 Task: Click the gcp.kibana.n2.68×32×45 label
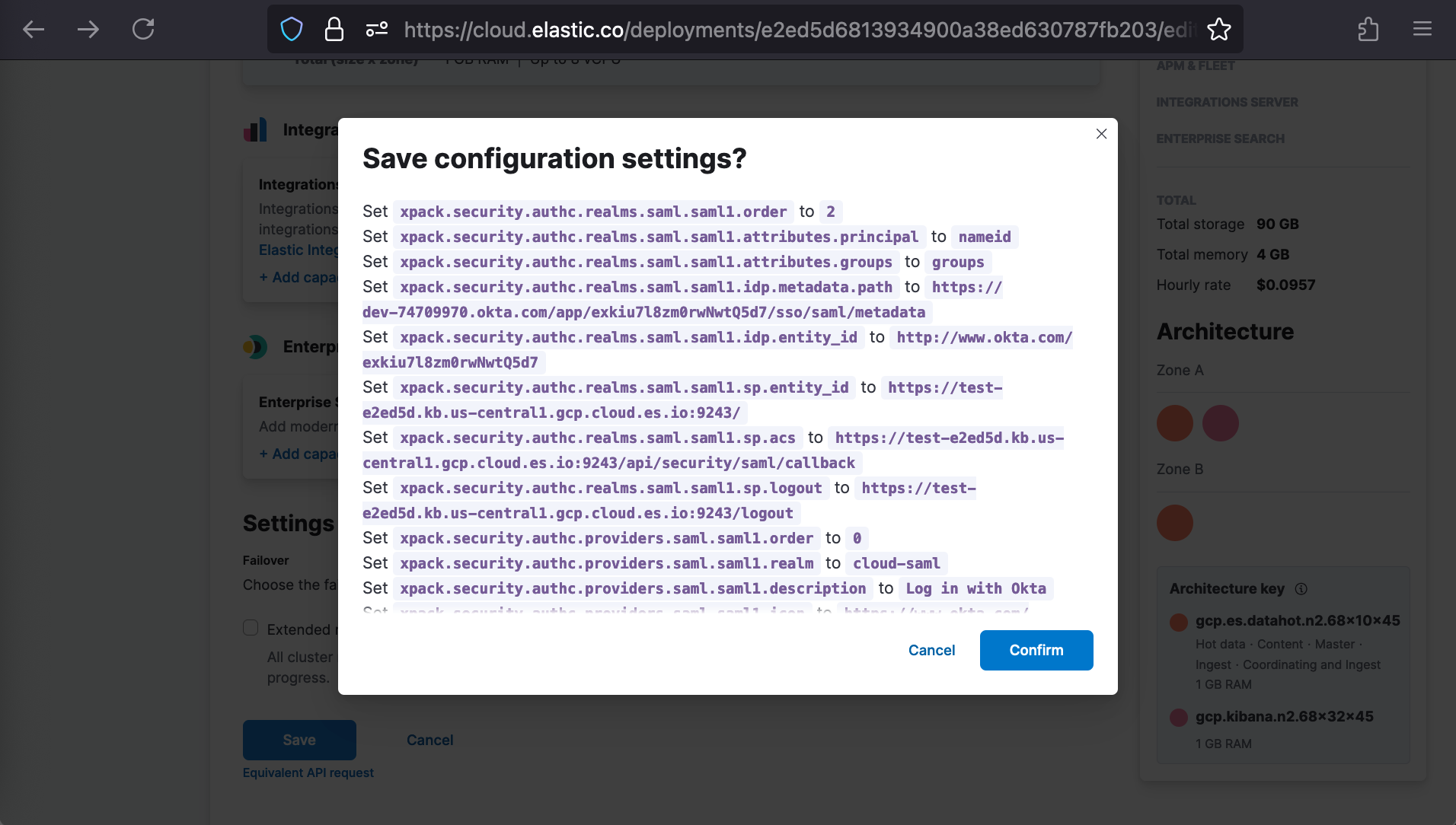point(1285,716)
